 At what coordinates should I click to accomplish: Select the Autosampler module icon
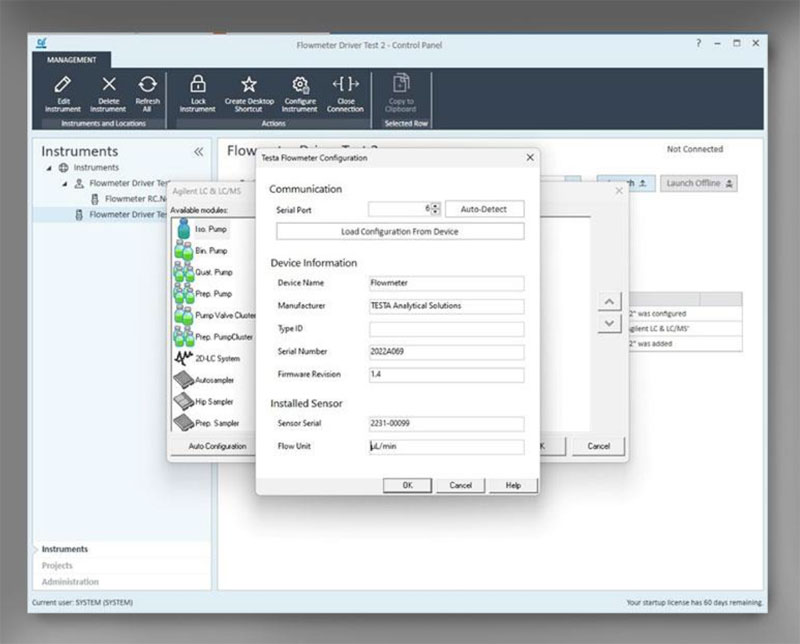click(184, 380)
